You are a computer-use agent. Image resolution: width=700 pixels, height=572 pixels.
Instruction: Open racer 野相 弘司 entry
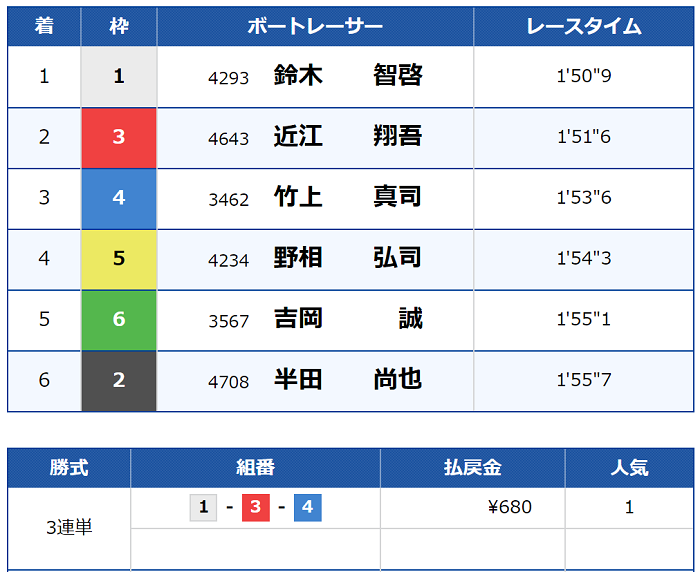pyautogui.click(x=348, y=259)
